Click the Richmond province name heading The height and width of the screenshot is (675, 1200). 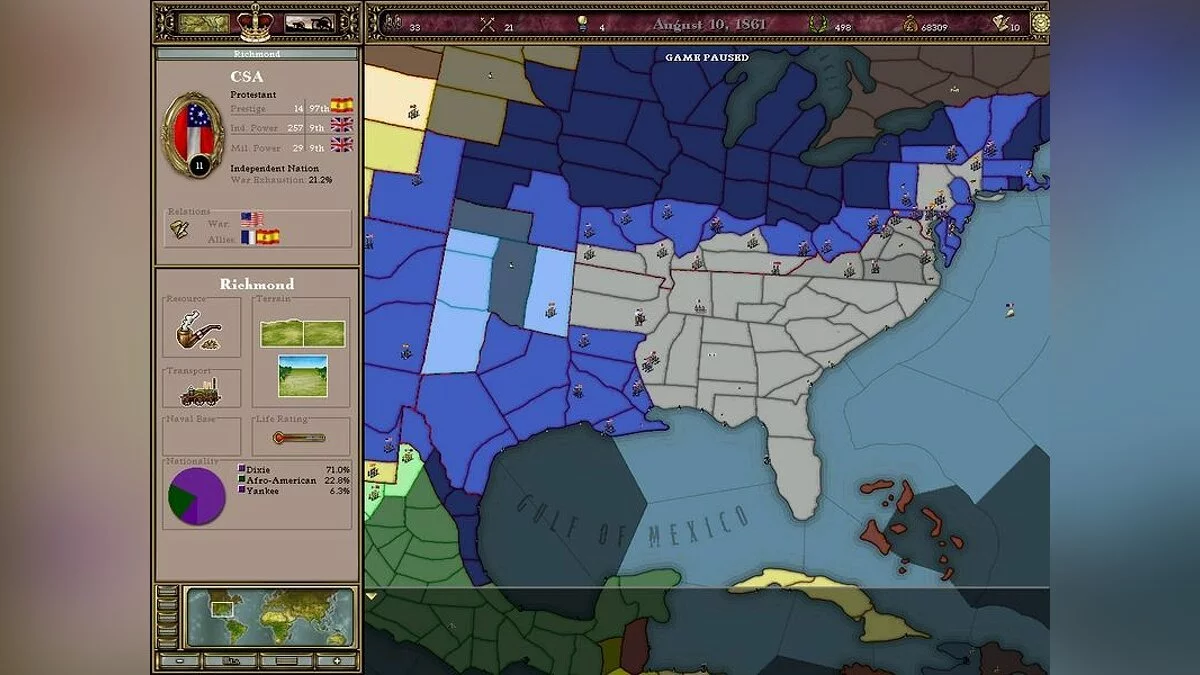coord(257,284)
